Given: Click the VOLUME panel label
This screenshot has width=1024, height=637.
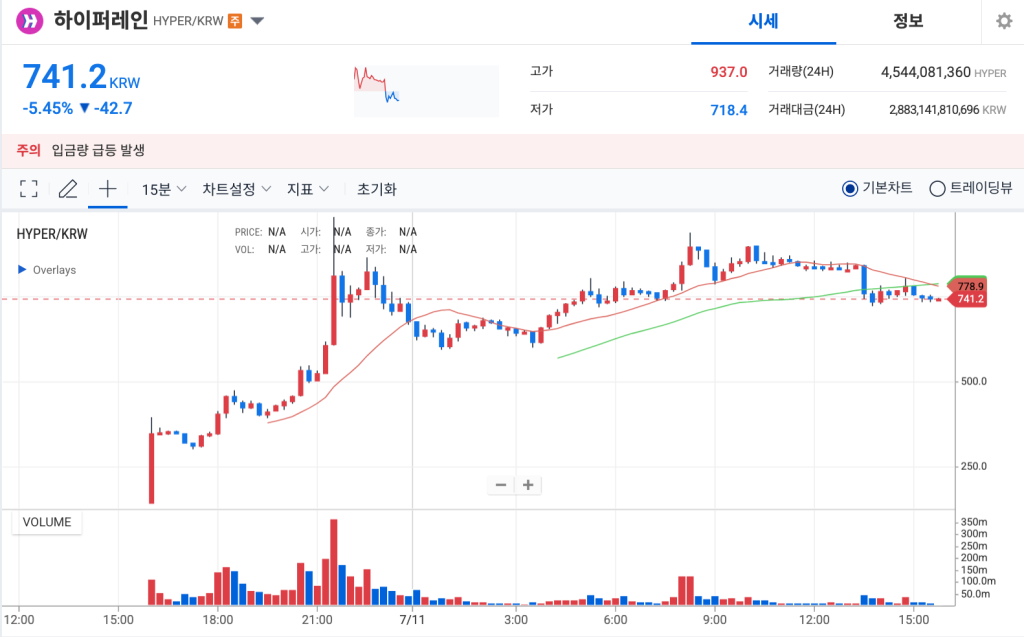Looking at the screenshot, I should tap(47, 522).
